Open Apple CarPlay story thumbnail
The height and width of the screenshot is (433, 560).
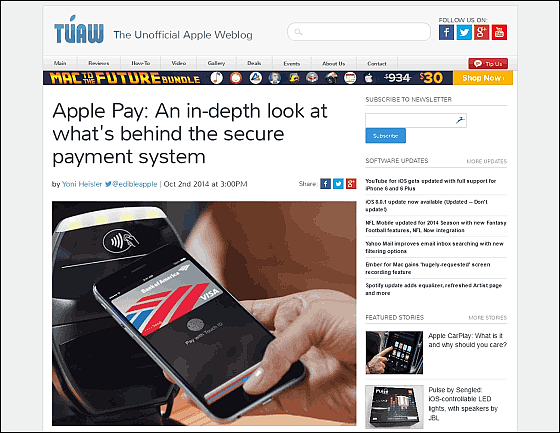click(394, 353)
